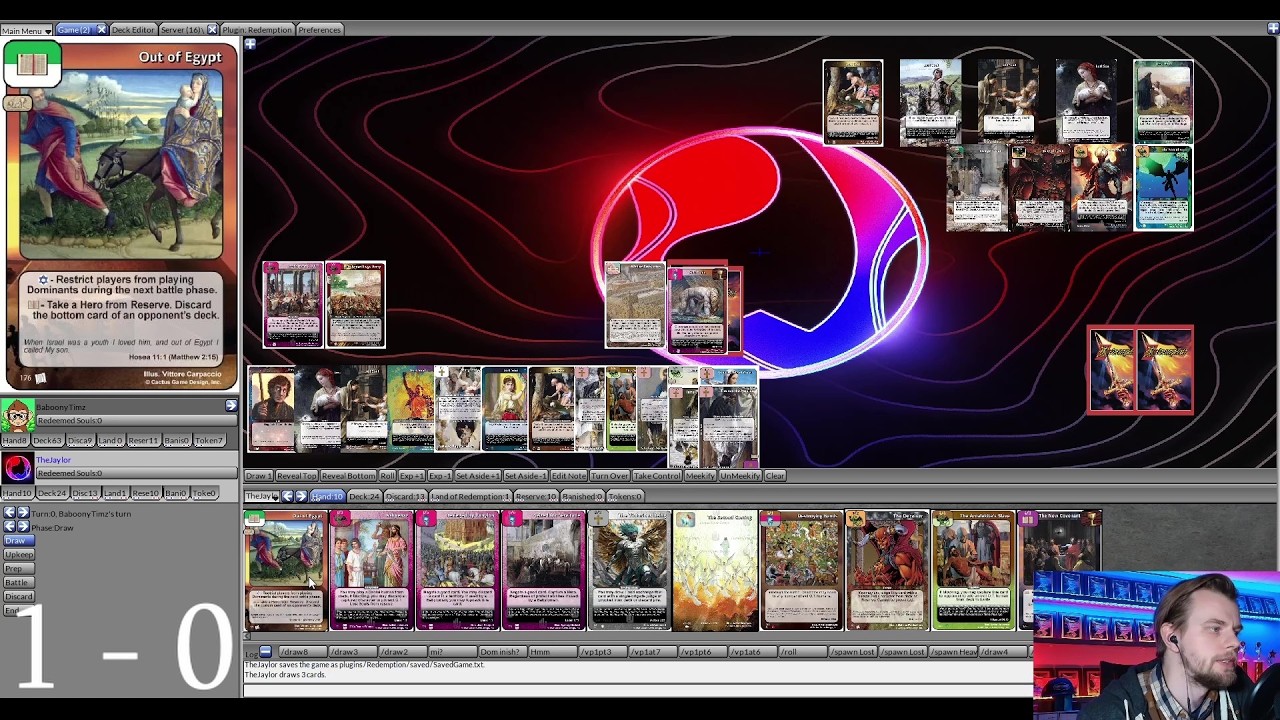Switch to the Deck Editor tab

[132, 30]
